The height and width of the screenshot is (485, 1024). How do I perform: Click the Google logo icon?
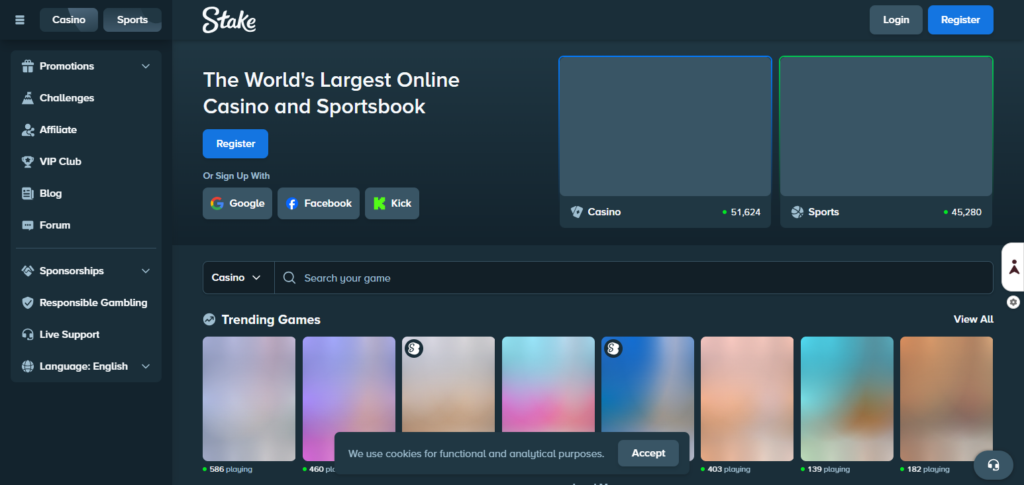click(217, 204)
